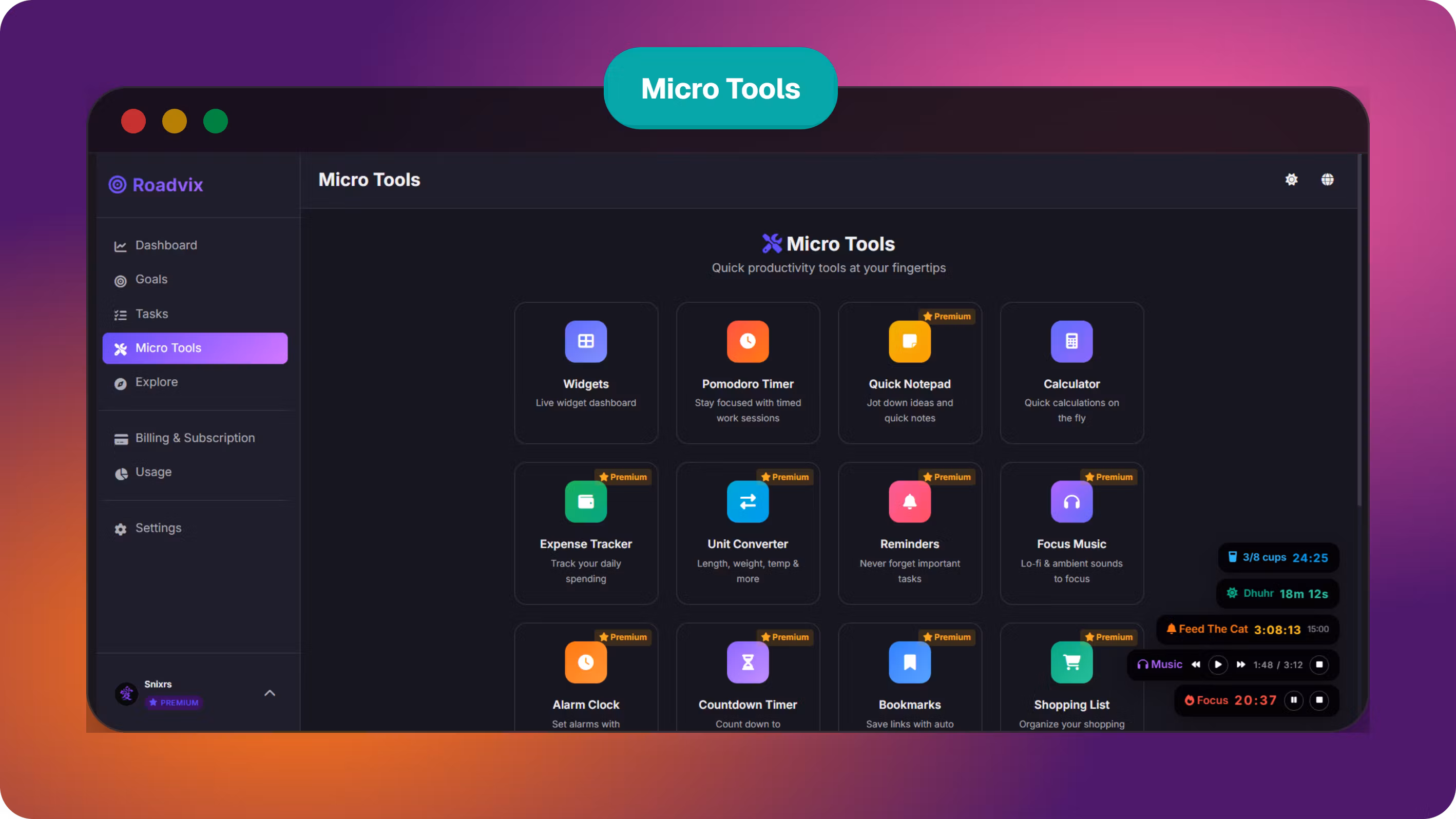Skip forward in Music mini player

(1241, 665)
